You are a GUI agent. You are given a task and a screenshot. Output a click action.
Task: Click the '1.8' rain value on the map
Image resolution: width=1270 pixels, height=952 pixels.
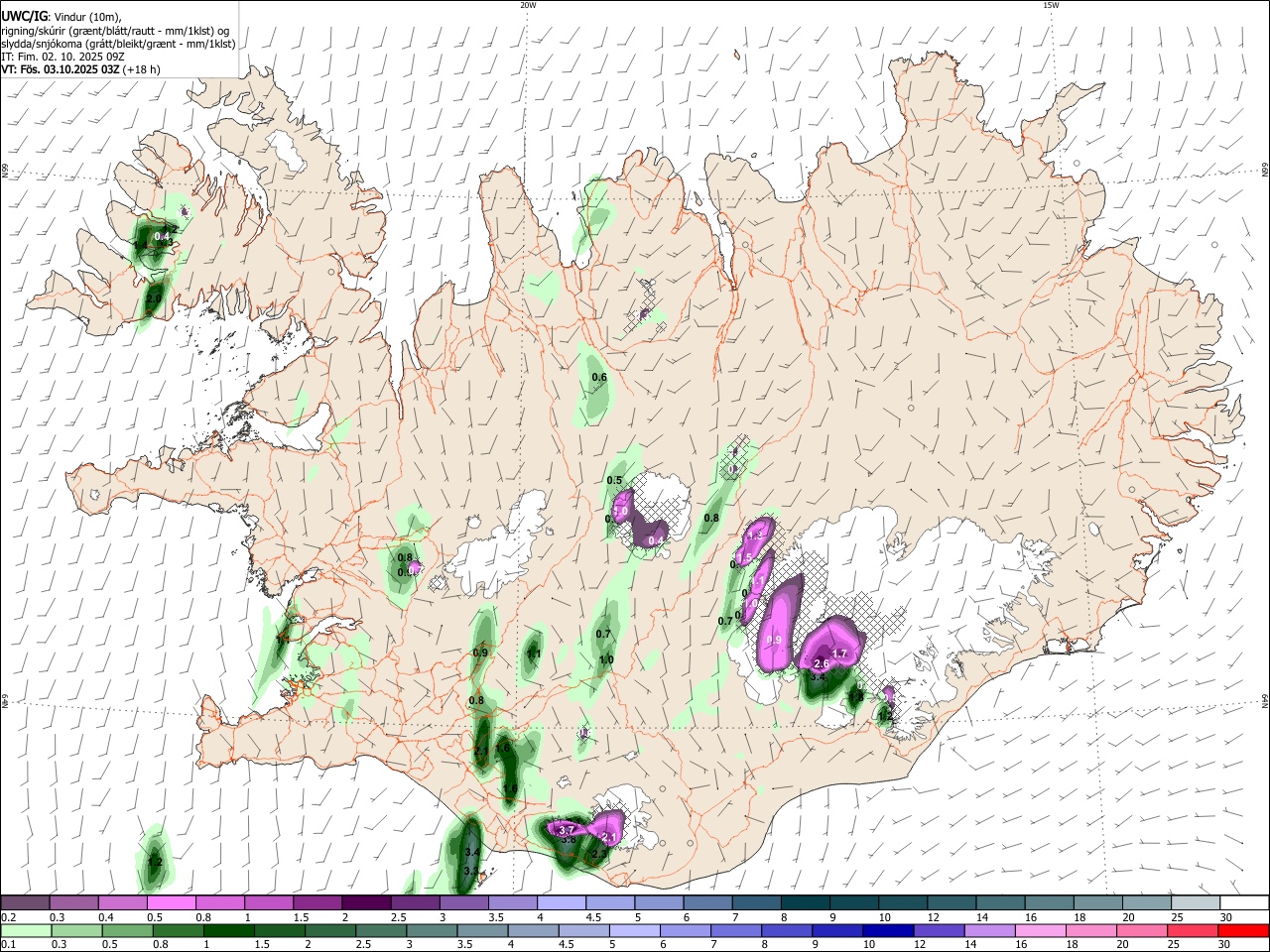click(856, 696)
